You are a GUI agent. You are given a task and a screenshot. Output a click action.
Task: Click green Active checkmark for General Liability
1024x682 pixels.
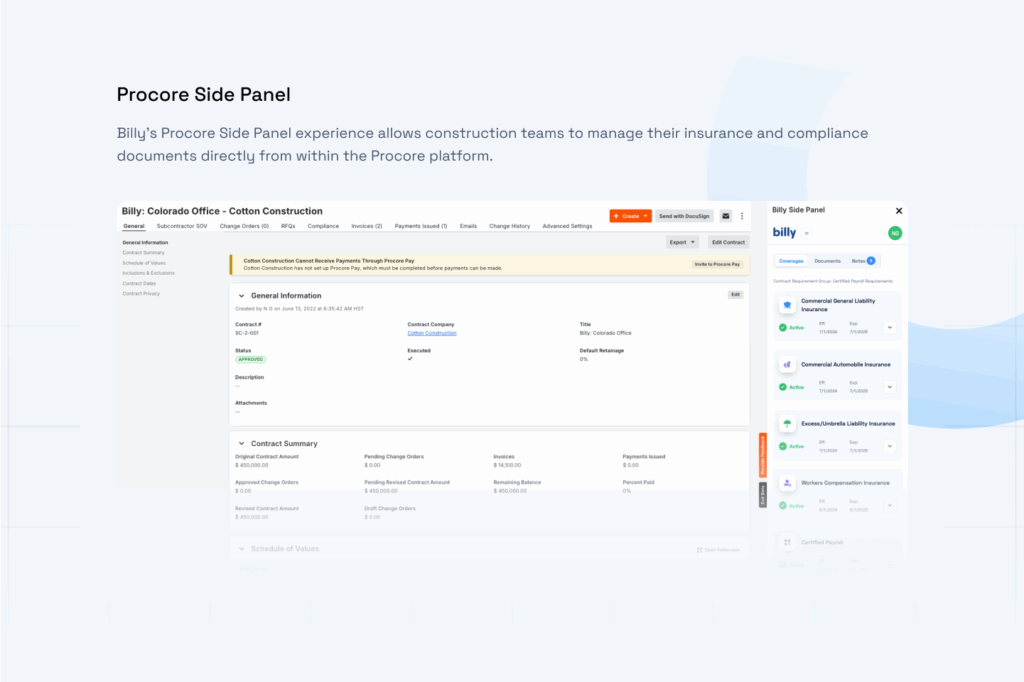tap(782, 328)
